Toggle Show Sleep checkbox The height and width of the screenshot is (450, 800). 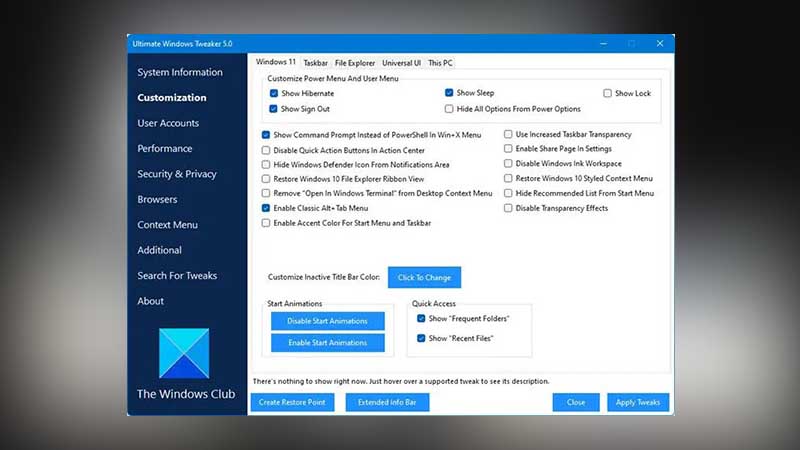click(x=449, y=93)
